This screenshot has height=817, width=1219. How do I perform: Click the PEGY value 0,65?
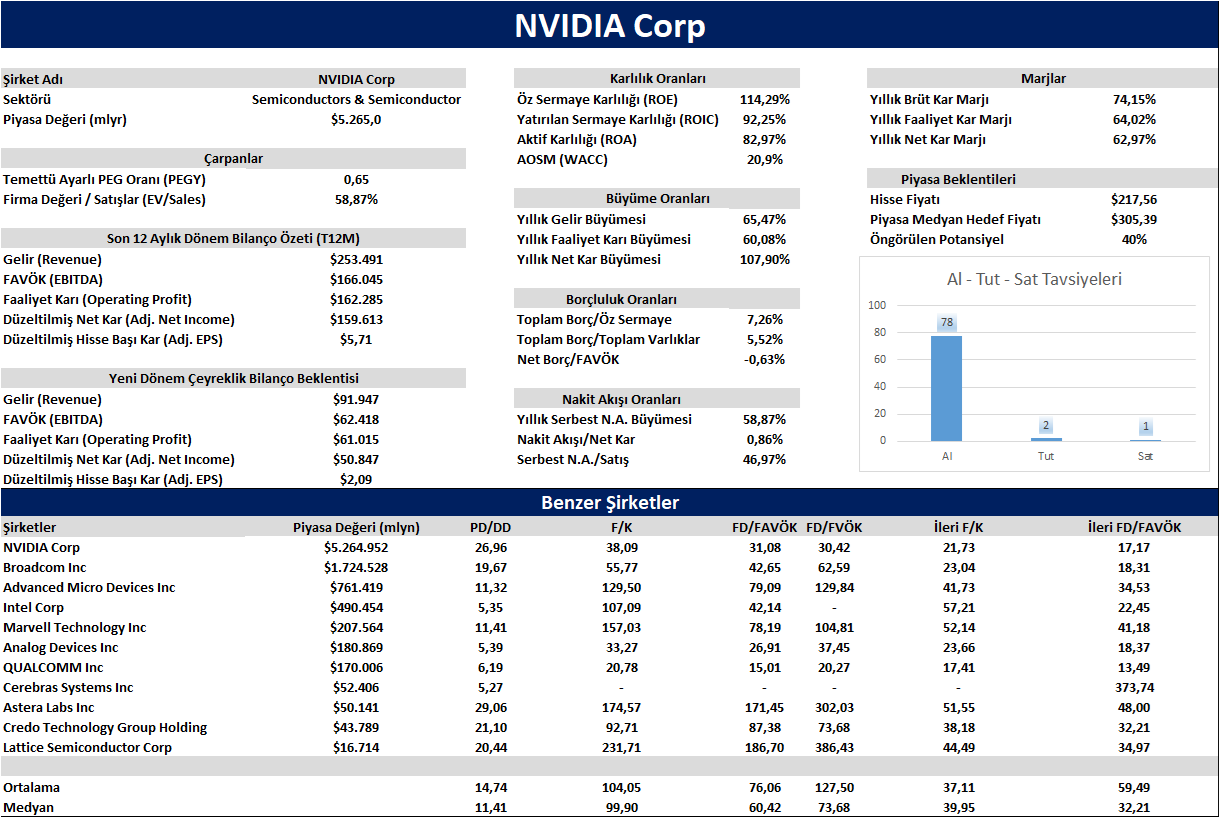356,179
